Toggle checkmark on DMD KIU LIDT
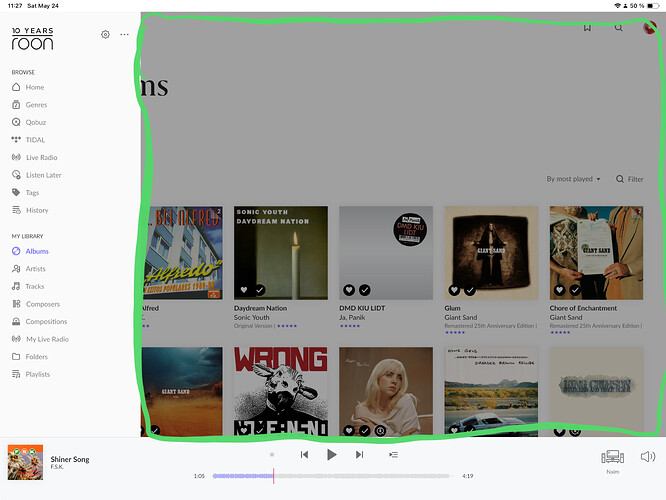Image resolution: width=666 pixels, height=500 pixels. coord(365,290)
